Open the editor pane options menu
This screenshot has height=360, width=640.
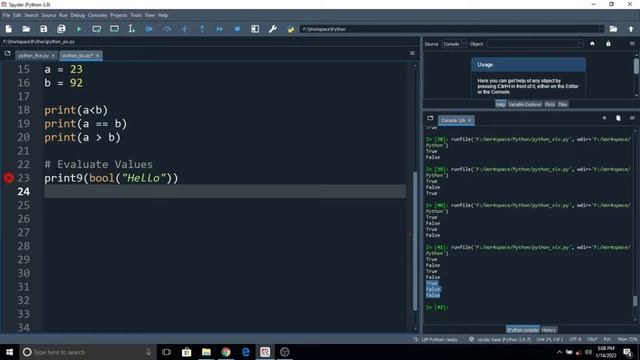pos(412,53)
